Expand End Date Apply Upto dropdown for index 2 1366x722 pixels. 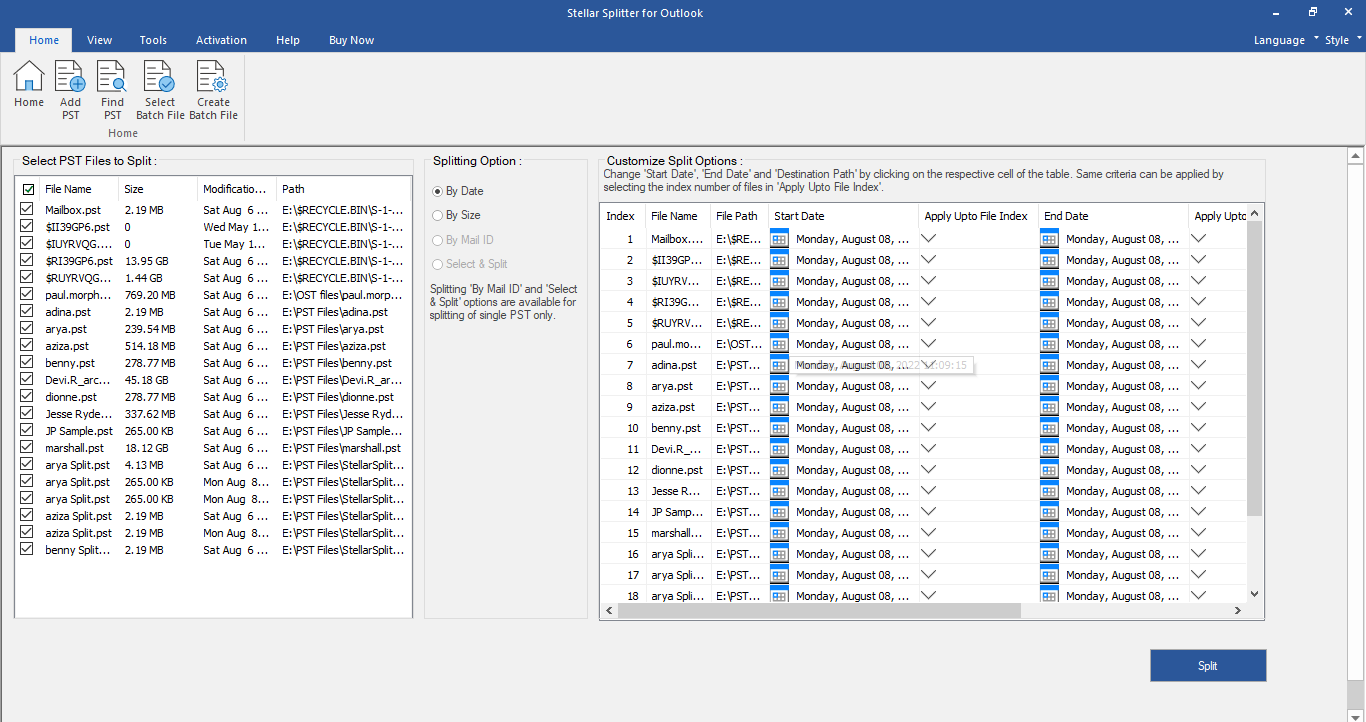click(1198, 260)
